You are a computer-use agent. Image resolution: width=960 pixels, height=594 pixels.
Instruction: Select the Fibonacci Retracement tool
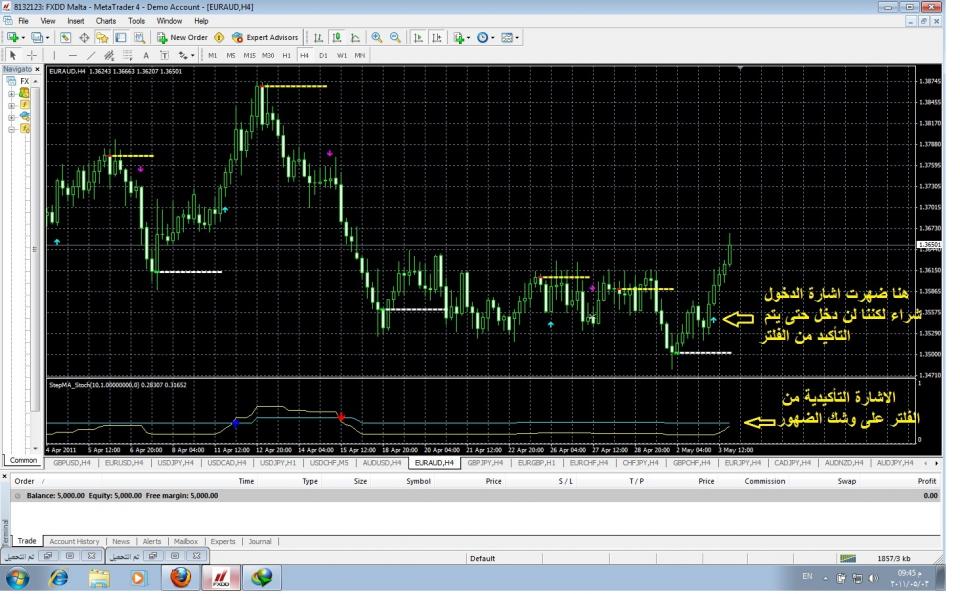point(127,55)
